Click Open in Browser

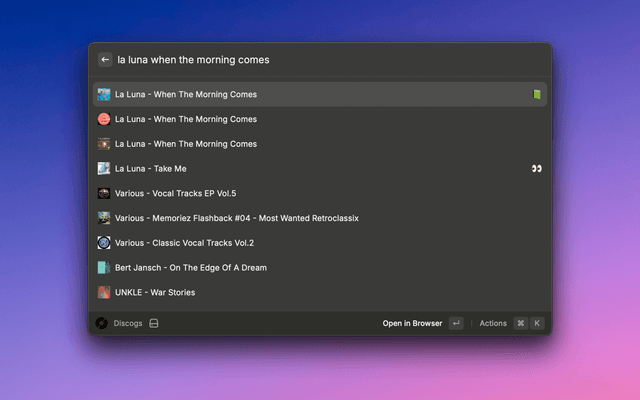click(412, 323)
